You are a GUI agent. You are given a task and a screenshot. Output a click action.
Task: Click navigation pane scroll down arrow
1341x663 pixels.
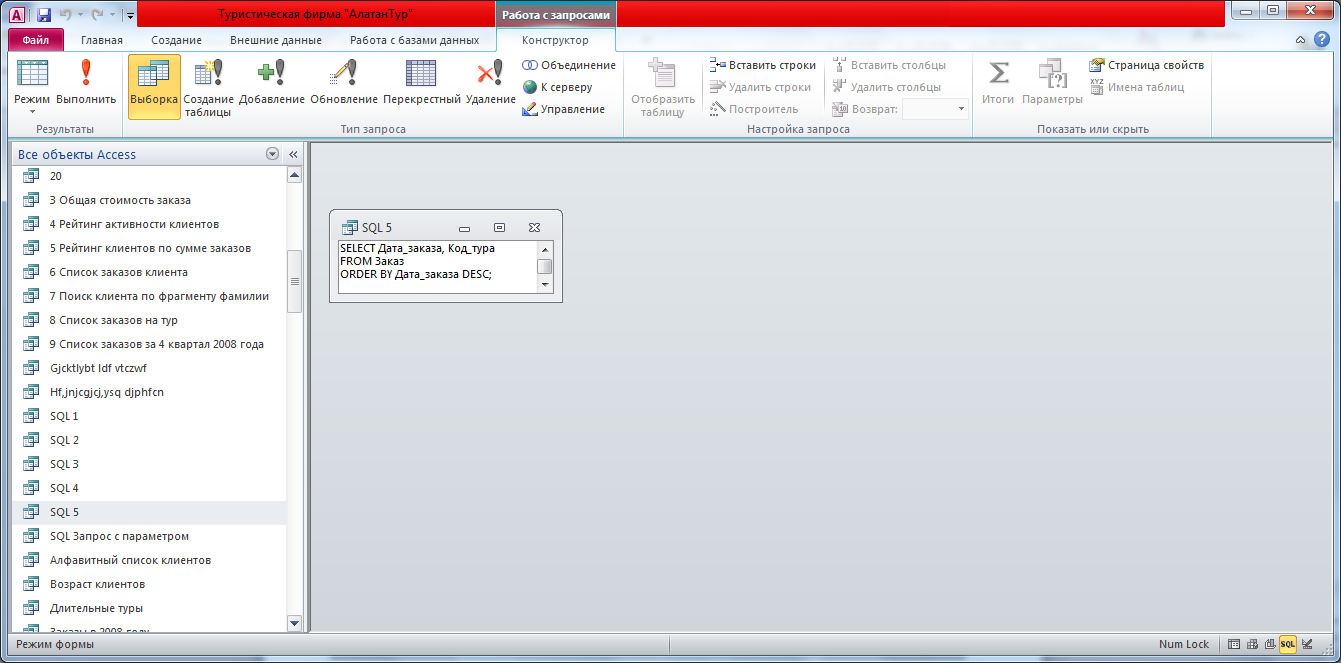coord(294,623)
